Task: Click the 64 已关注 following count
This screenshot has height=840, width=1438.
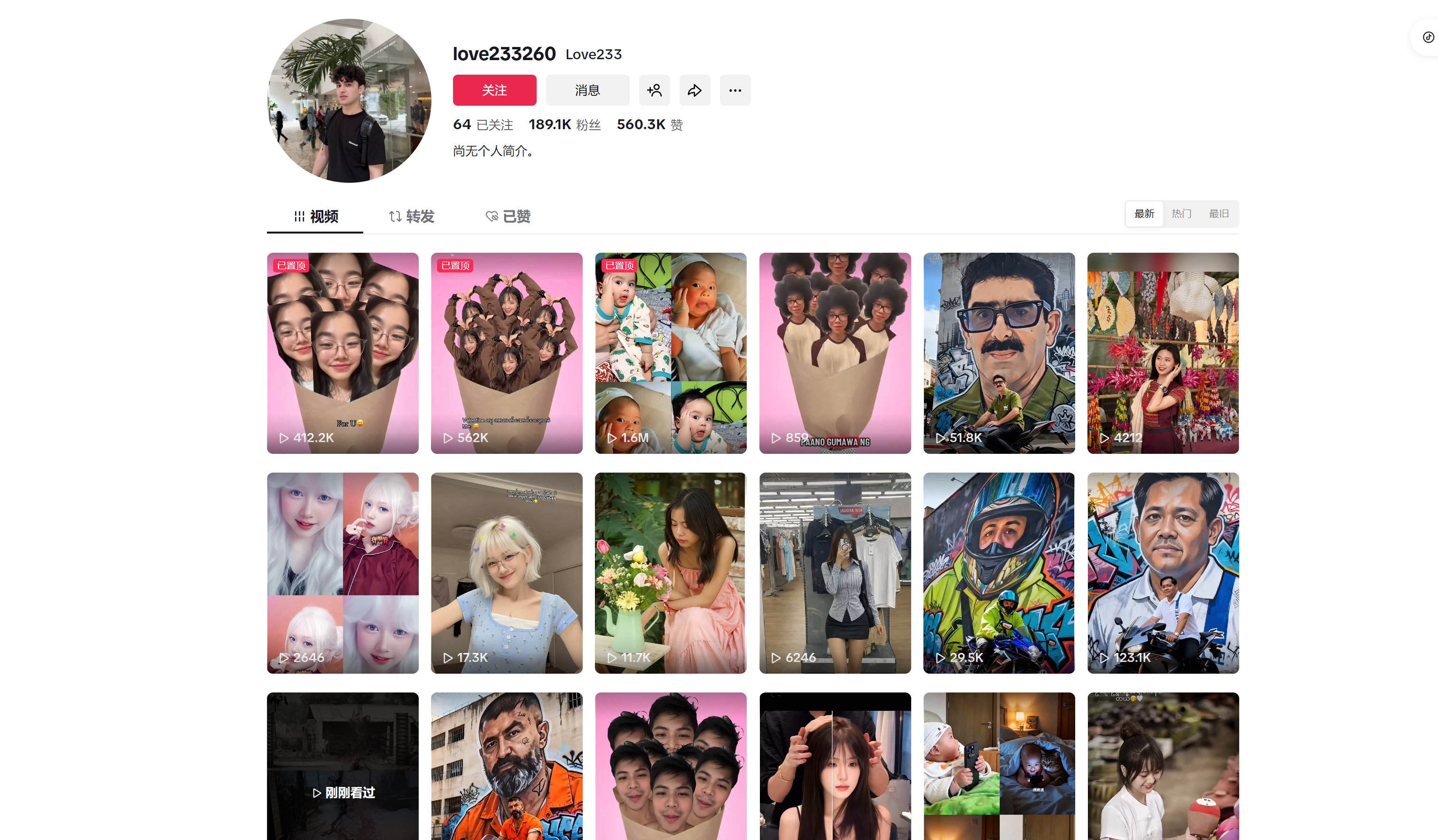Action: click(x=483, y=124)
